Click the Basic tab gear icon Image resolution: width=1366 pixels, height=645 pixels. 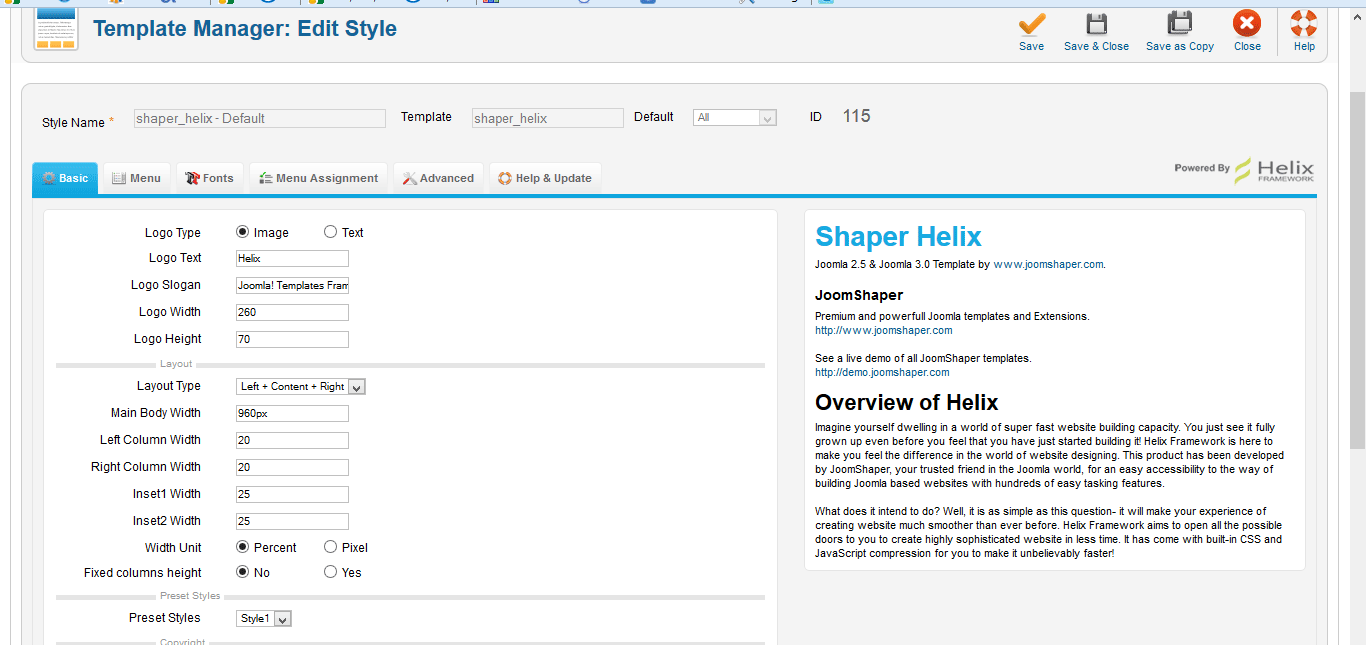(48, 178)
